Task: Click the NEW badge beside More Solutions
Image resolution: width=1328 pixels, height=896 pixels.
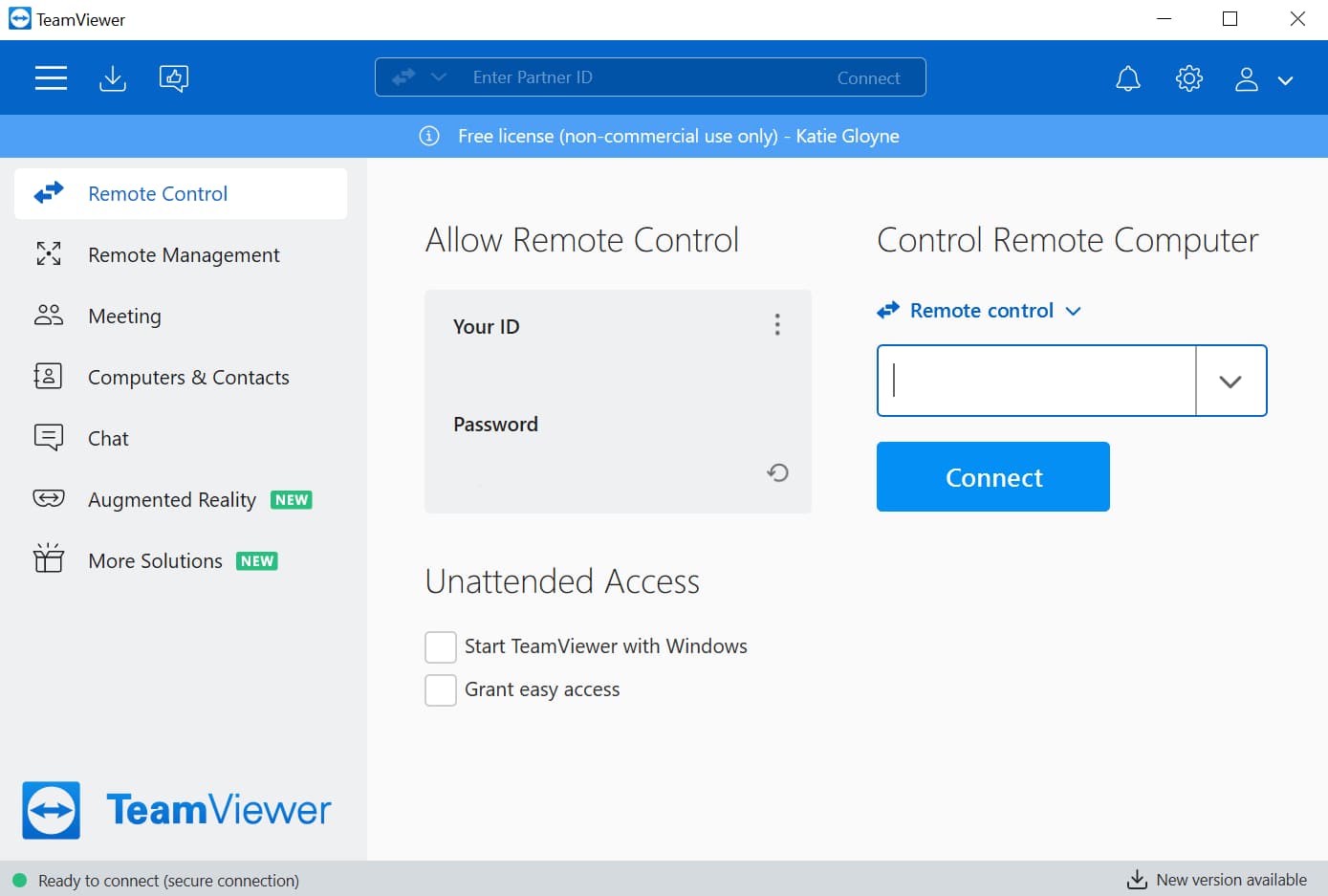Action: [x=257, y=561]
